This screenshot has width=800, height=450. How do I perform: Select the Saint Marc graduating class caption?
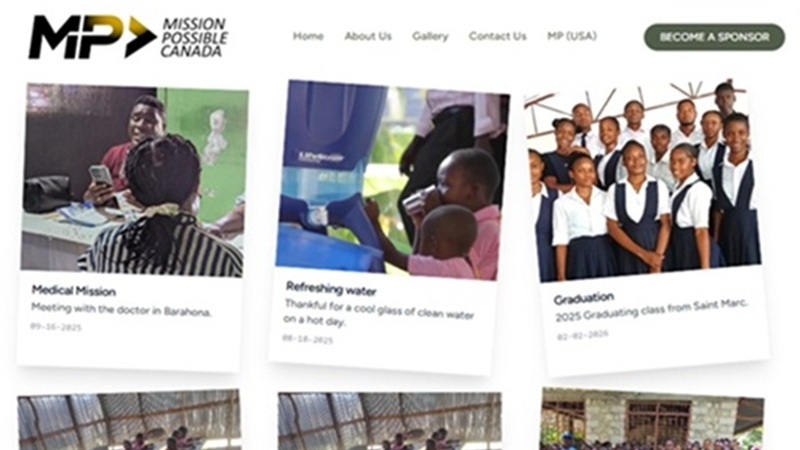651,310
